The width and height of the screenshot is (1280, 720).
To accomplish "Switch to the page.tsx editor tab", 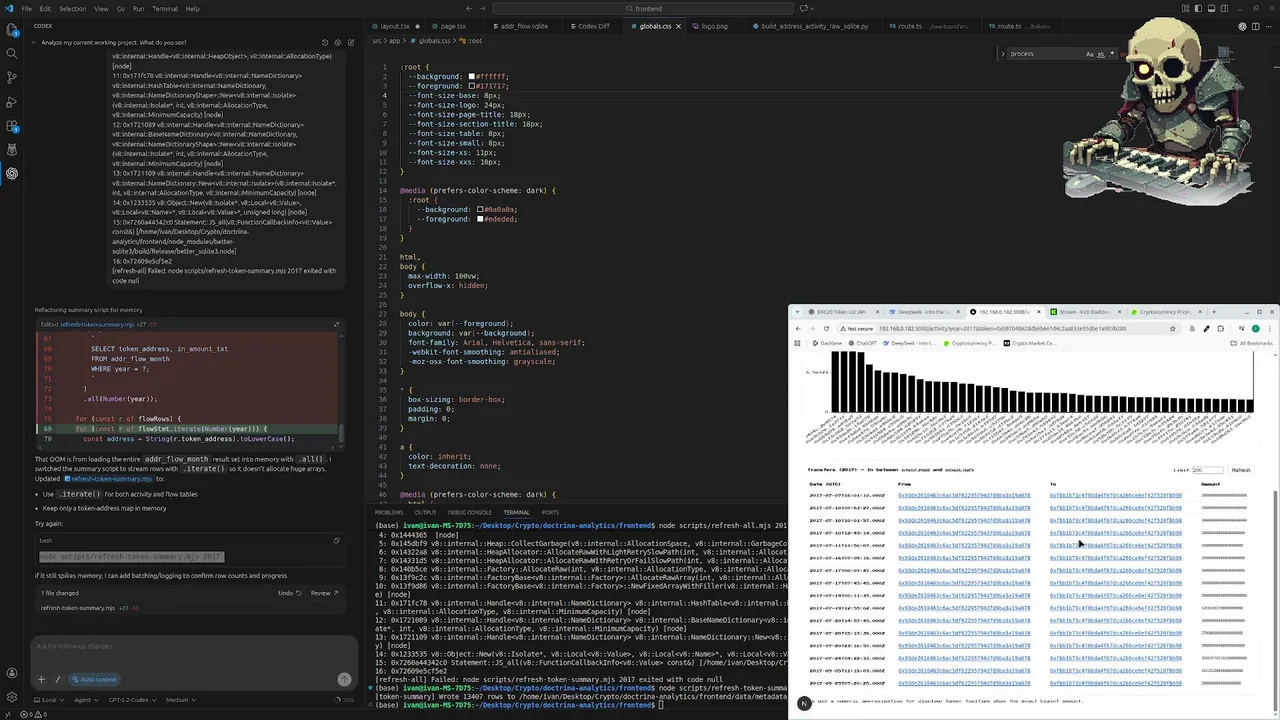I will click(453, 26).
